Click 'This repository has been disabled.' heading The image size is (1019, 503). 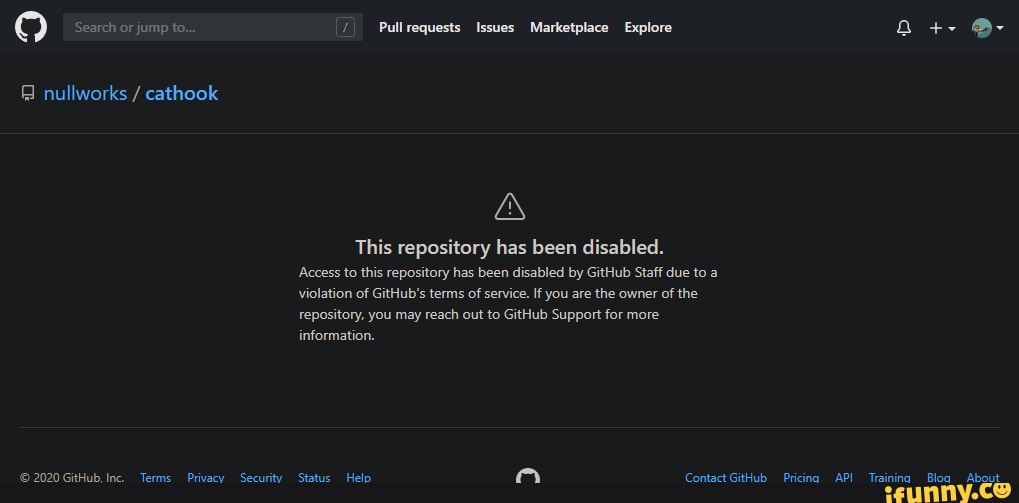(510, 247)
